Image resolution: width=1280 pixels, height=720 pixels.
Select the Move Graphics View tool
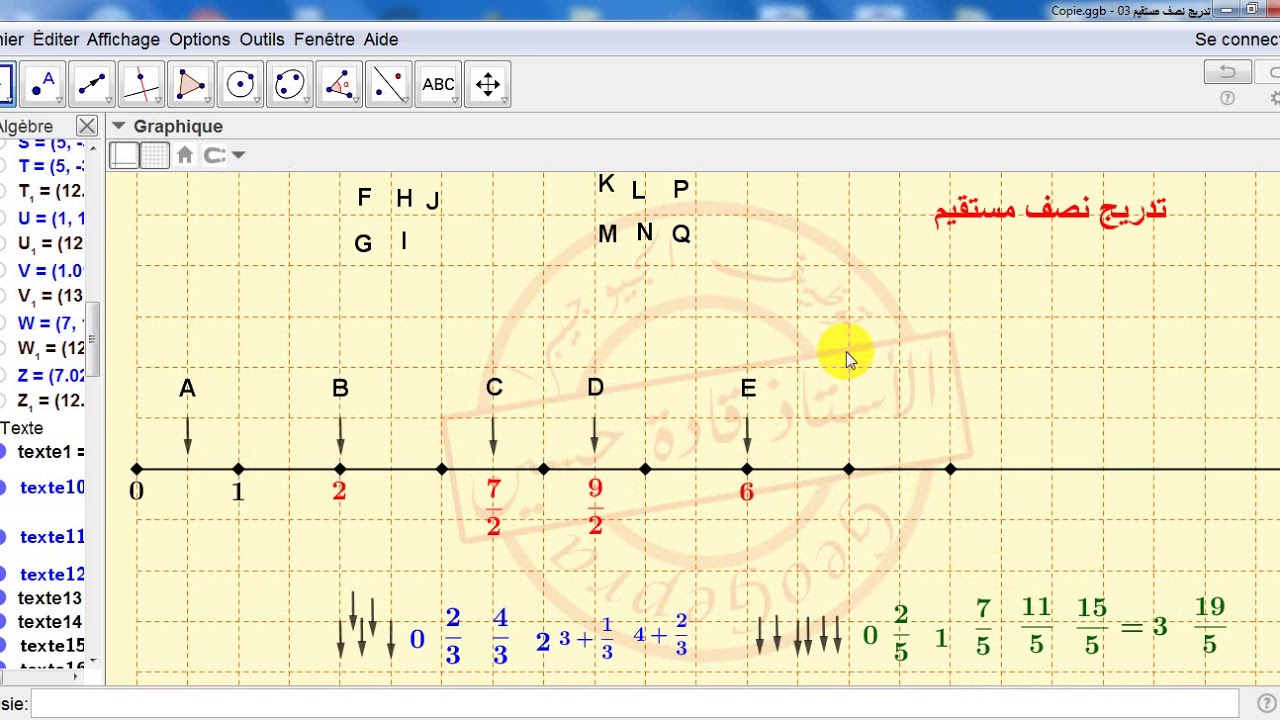pyautogui.click(x=487, y=84)
